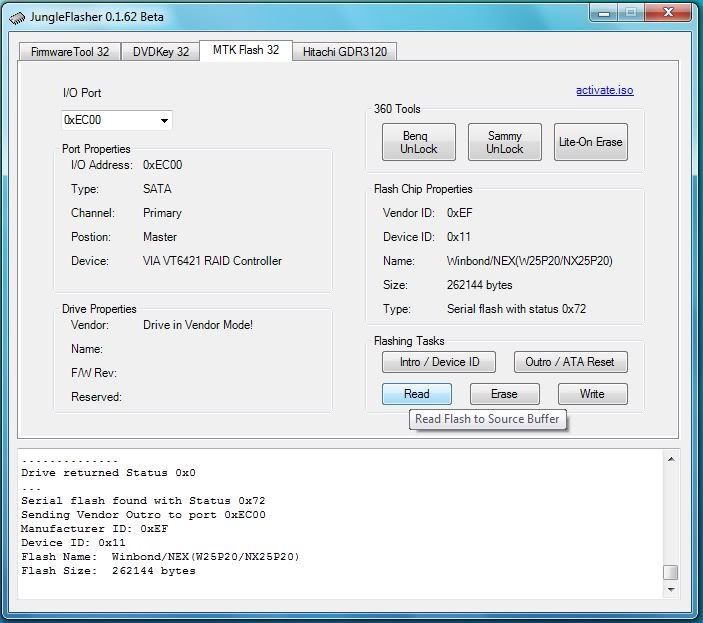Click log line 'Flash Size: 262144 bytes'
Viewport: 703px width, 623px height.
click(108, 571)
